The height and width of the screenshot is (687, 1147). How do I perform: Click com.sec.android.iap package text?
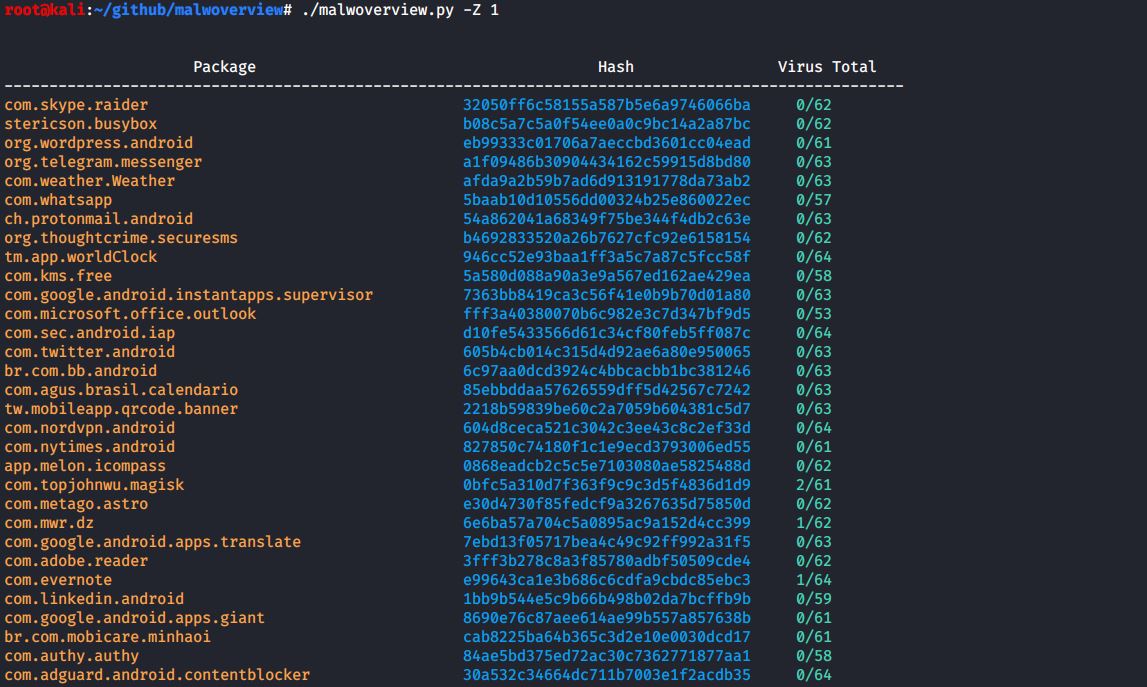click(x=90, y=334)
